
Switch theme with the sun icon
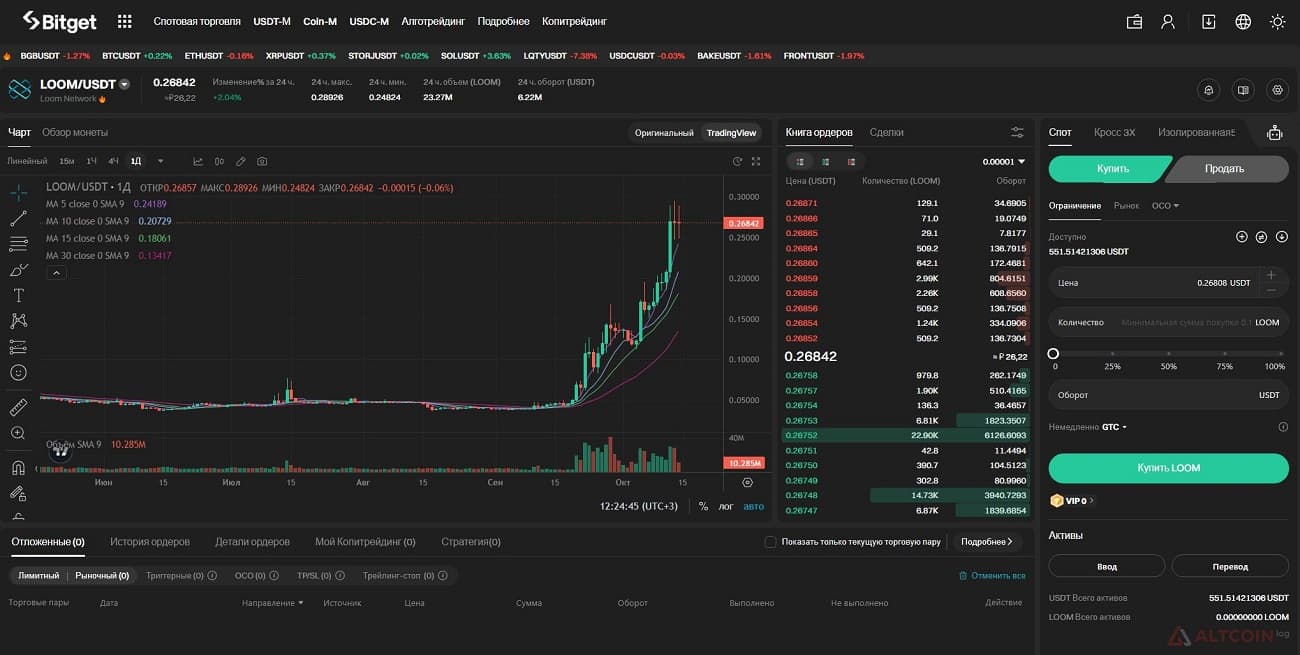pyautogui.click(x=1277, y=21)
